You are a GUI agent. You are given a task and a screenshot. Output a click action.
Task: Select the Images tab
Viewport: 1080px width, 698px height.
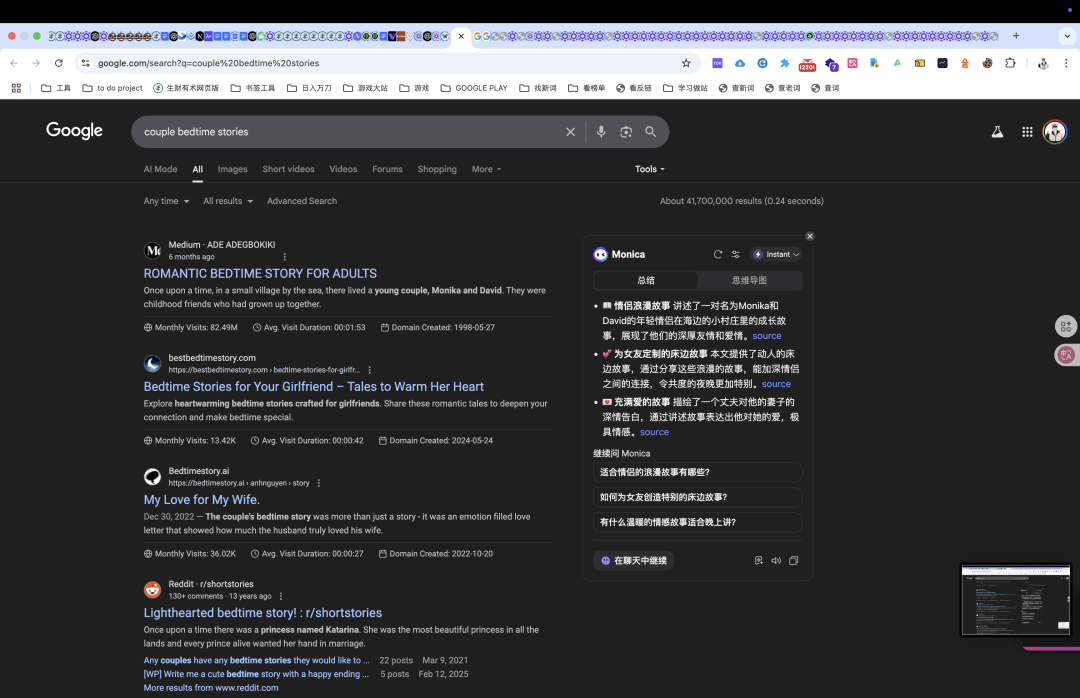pyautogui.click(x=232, y=169)
